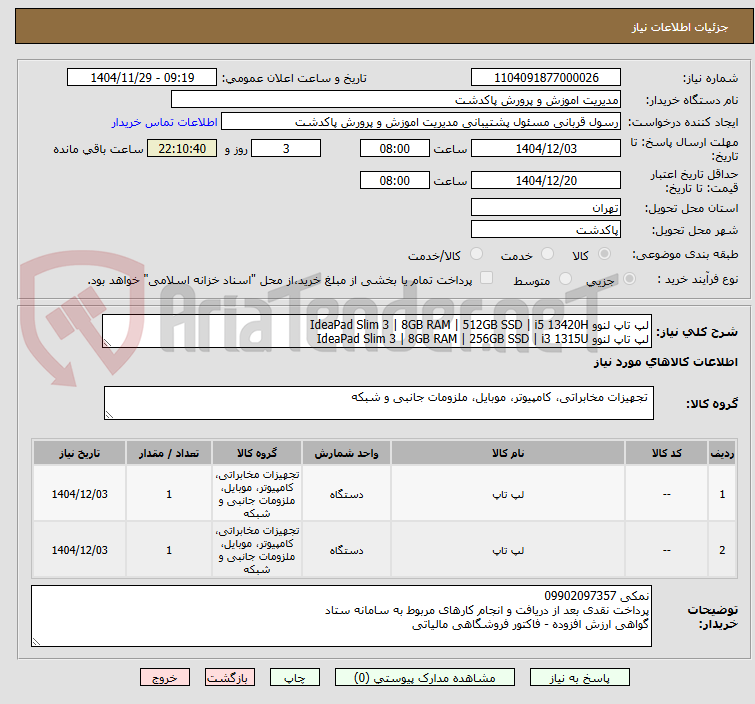Click the اطلاعات کالاهای مورد نیاز section title

pyautogui.click(x=665, y=362)
